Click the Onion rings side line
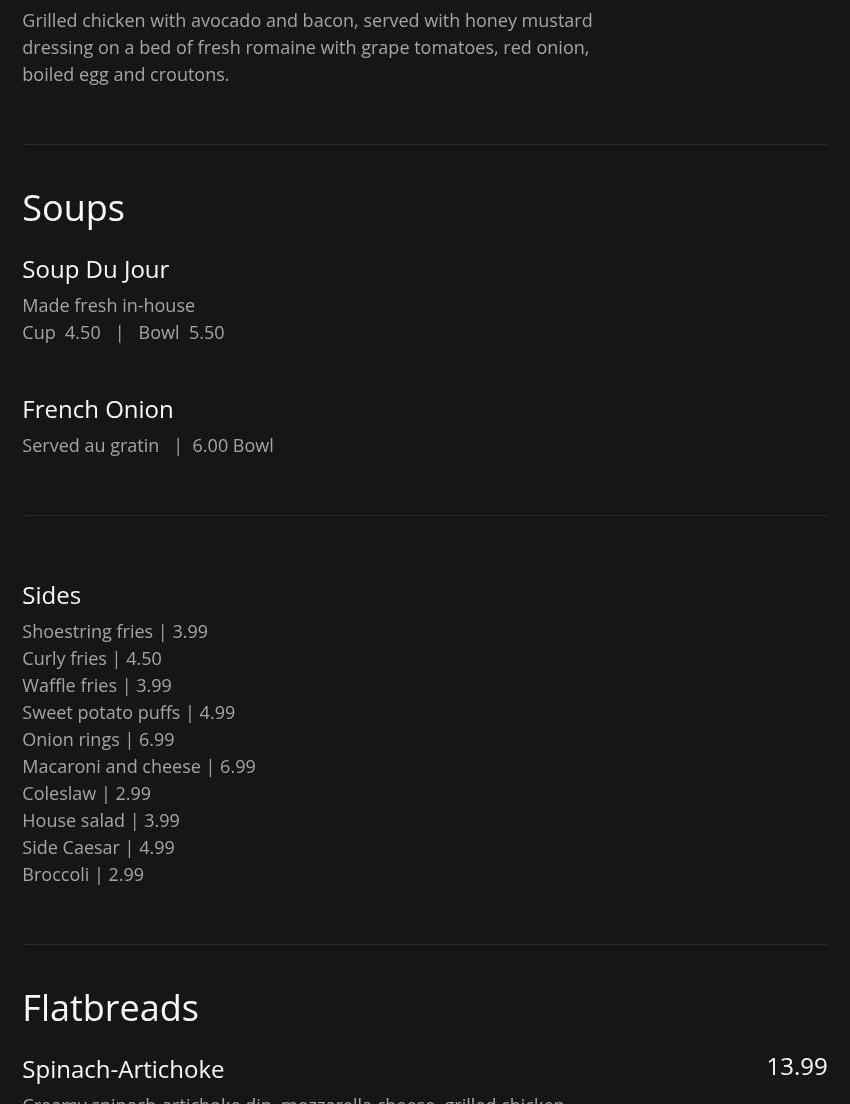Screen dimensions: 850x1104 [98, 740]
